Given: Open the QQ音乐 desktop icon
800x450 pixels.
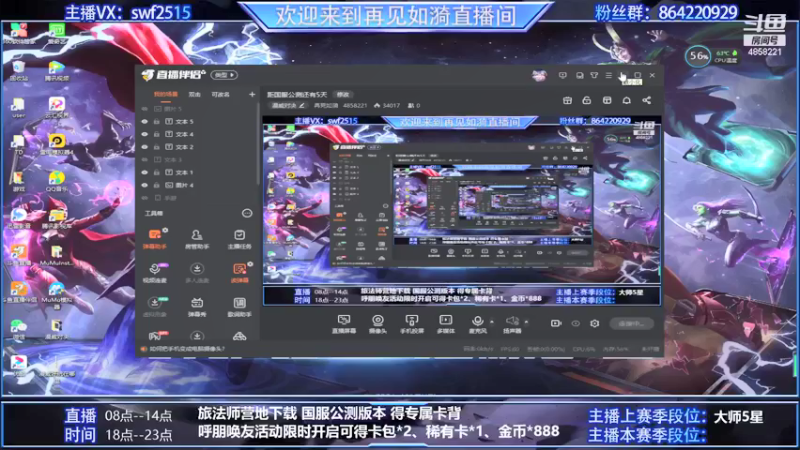Looking at the screenshot, I should [x=56, y=181].
